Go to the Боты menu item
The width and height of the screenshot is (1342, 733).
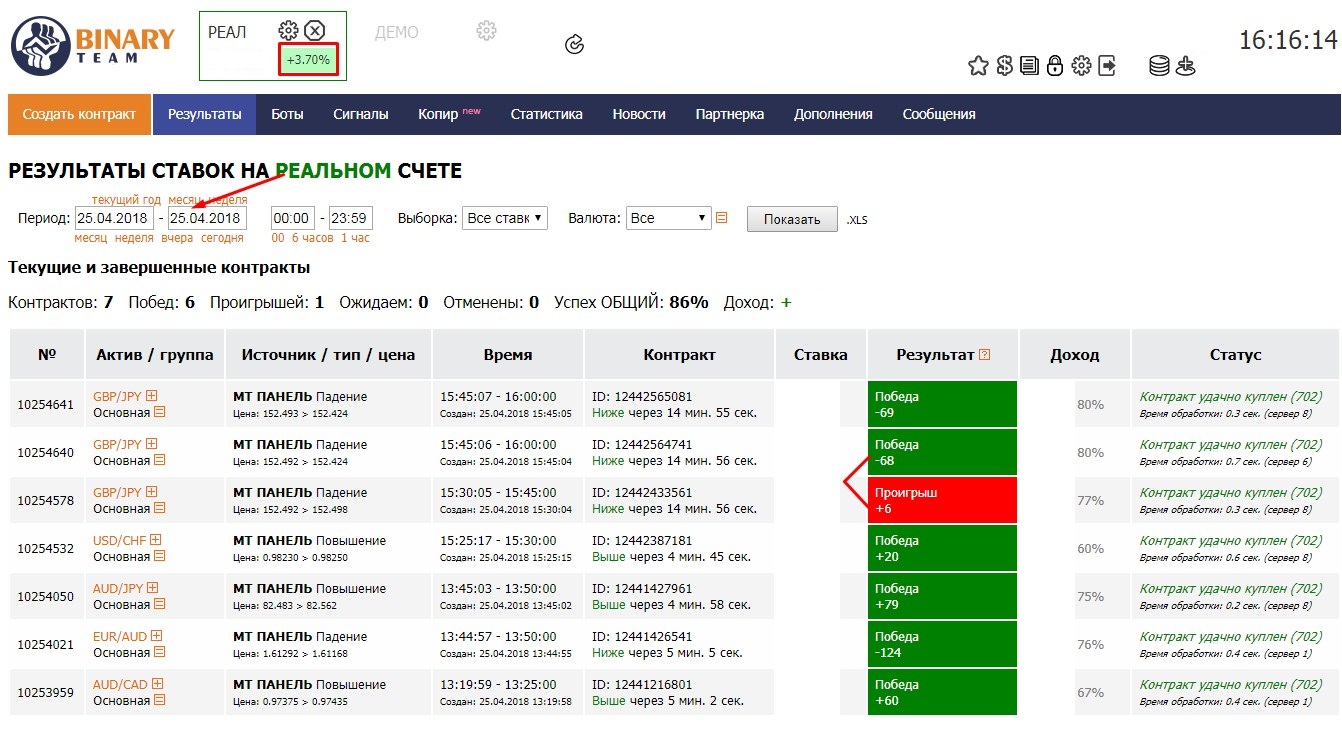(x=287, y=114)
